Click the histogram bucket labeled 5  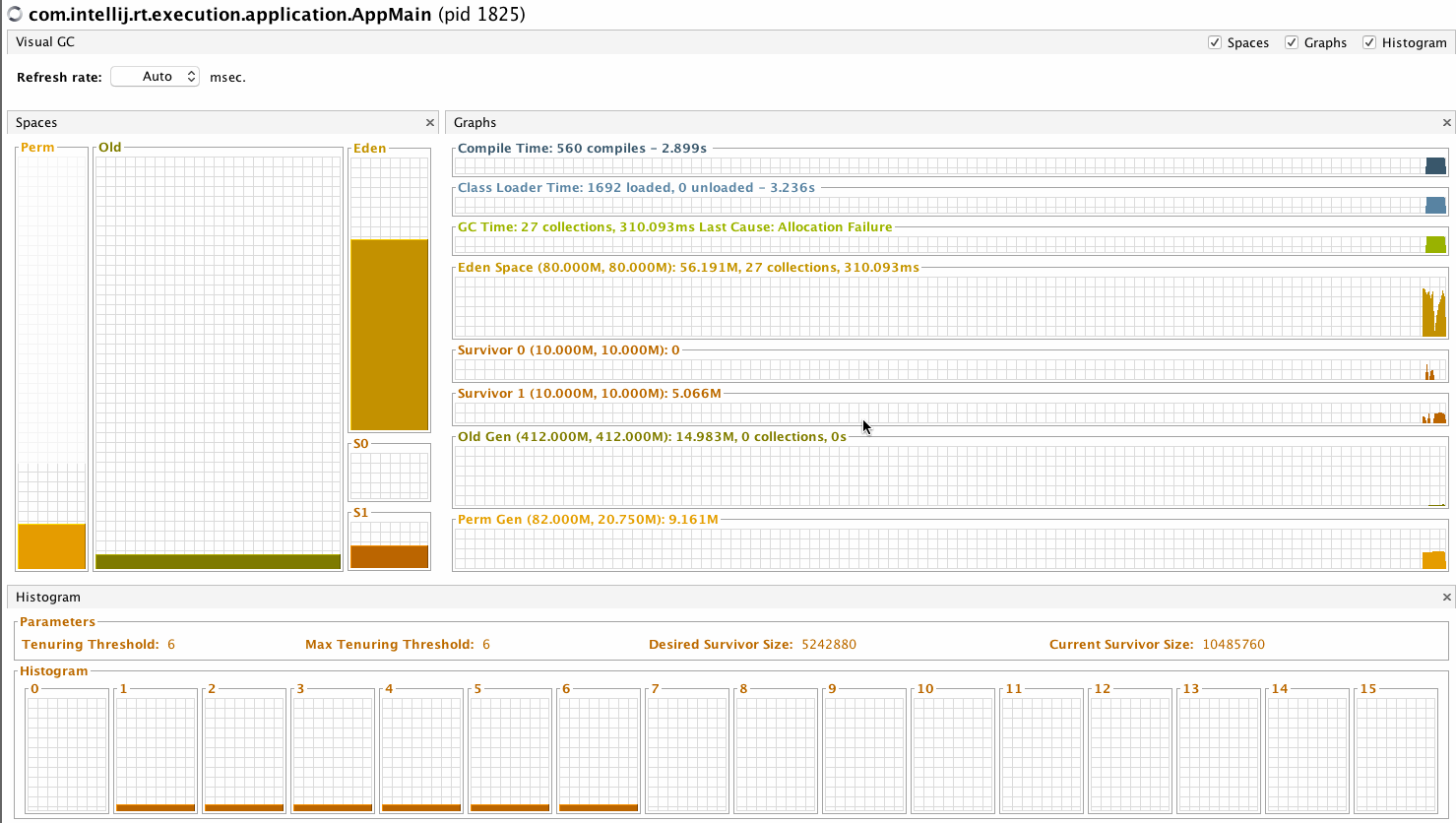510,753
